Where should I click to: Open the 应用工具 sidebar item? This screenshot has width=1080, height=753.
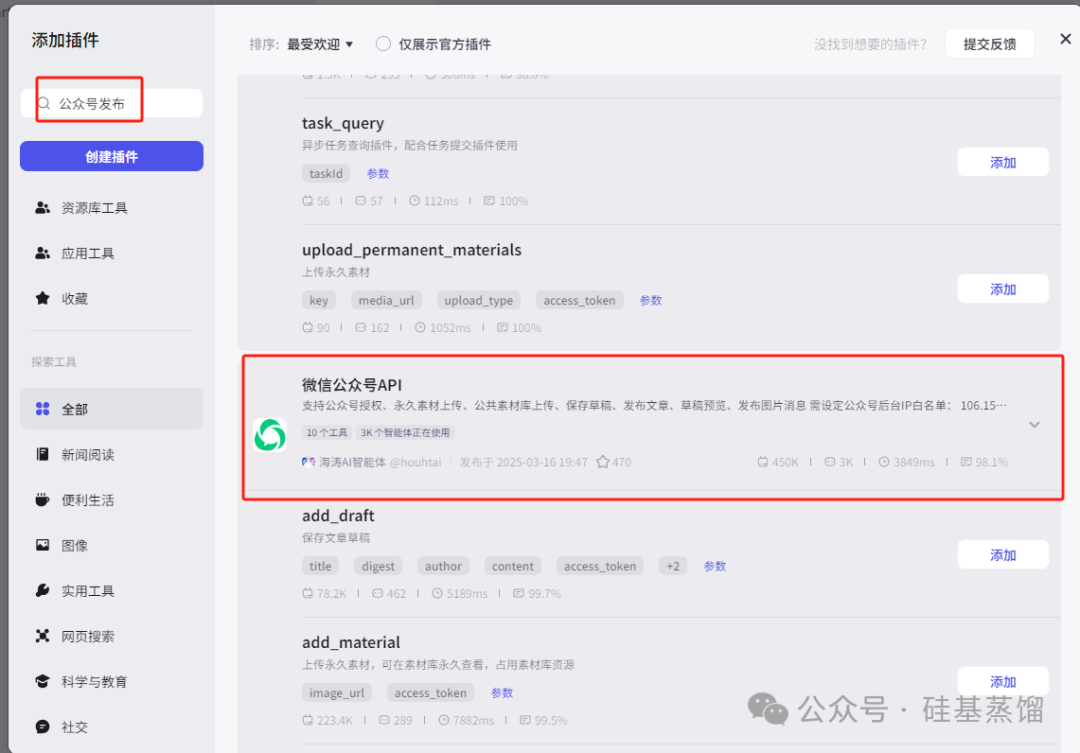112,253
